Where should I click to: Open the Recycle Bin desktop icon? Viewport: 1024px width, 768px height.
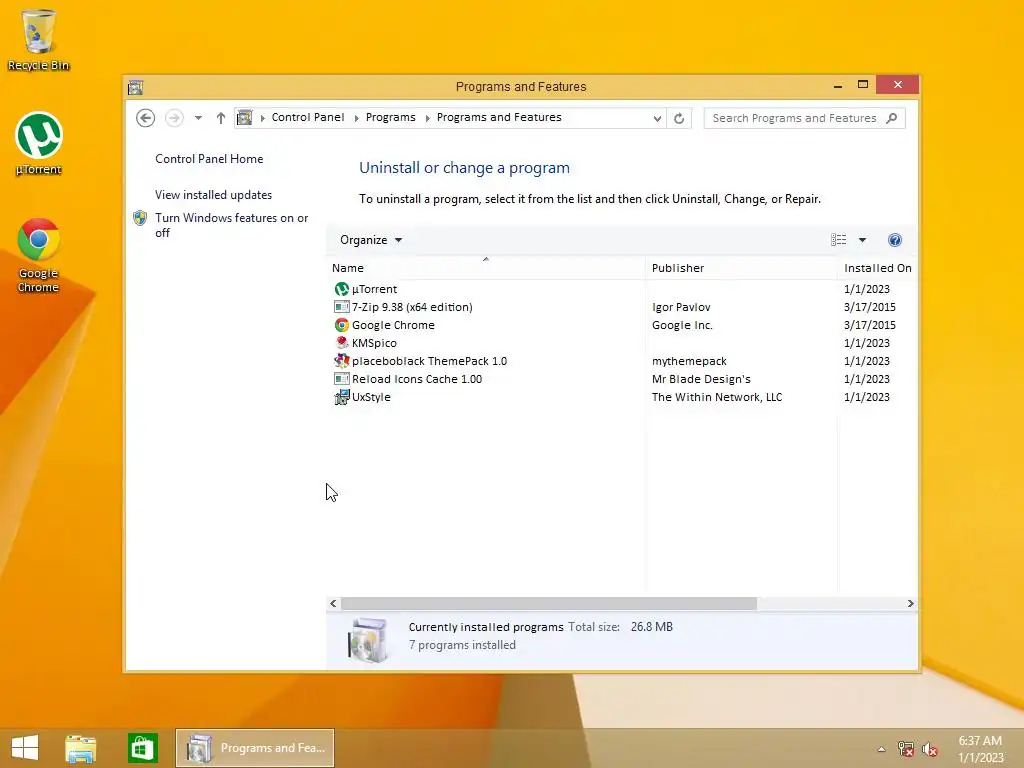click(x=39, y=39)
